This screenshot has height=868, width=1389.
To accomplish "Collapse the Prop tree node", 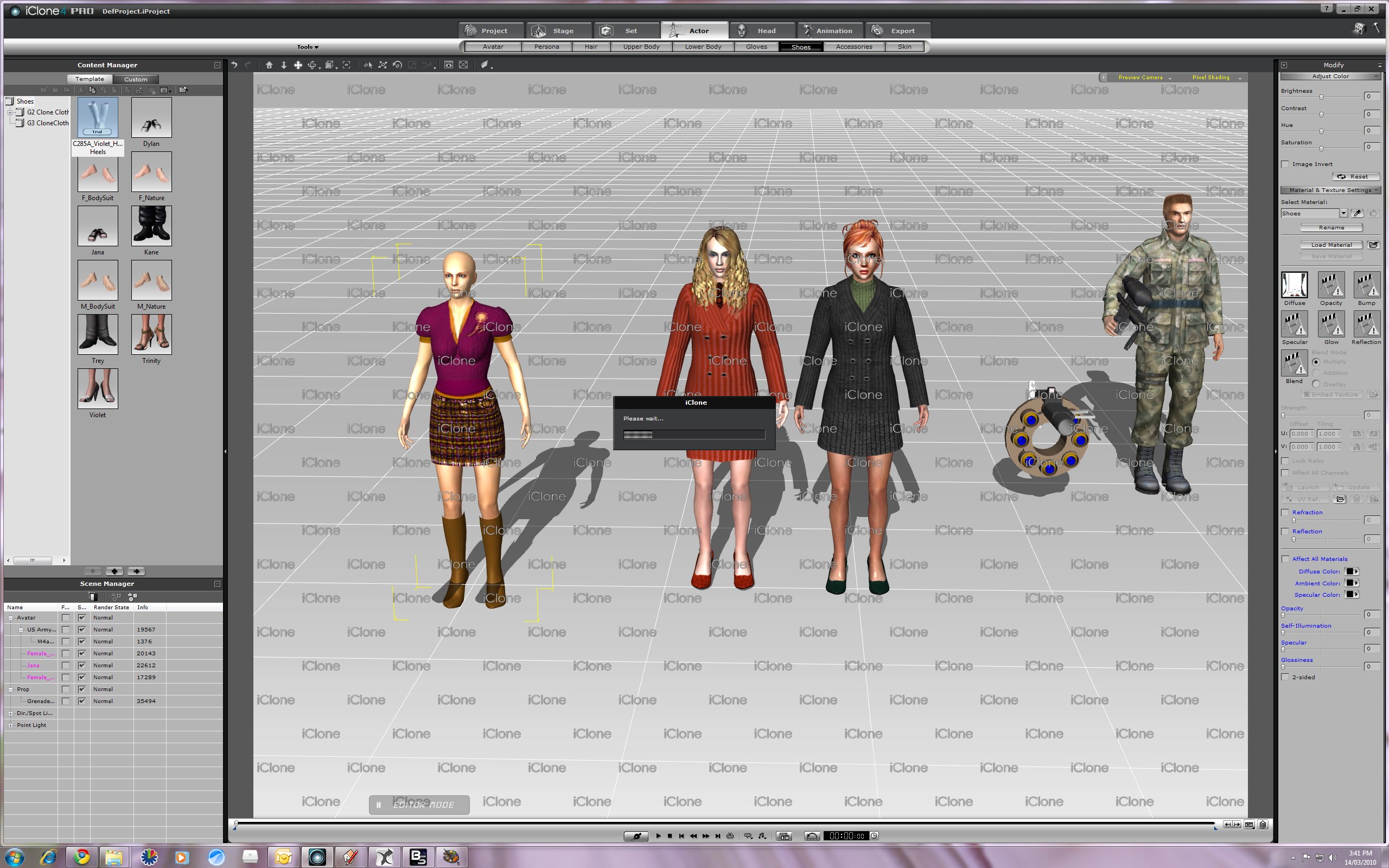I will tap(11, 689).
